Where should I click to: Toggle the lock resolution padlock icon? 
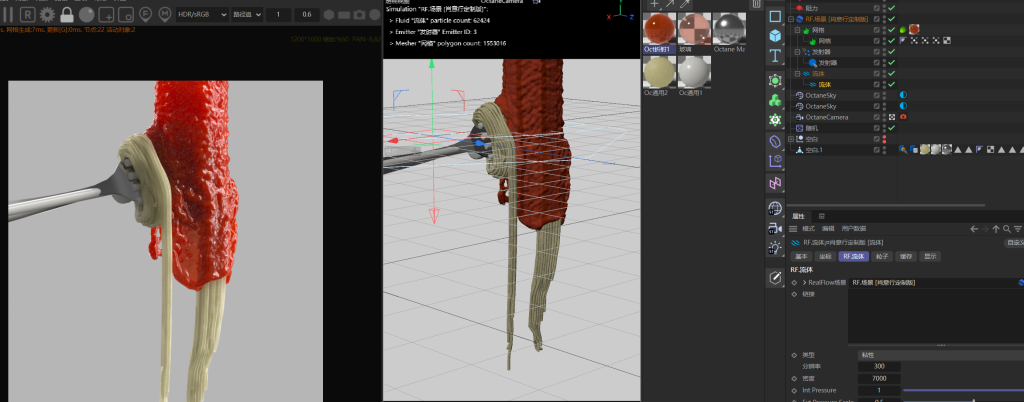pyautogui.click(x=67, y=14)
